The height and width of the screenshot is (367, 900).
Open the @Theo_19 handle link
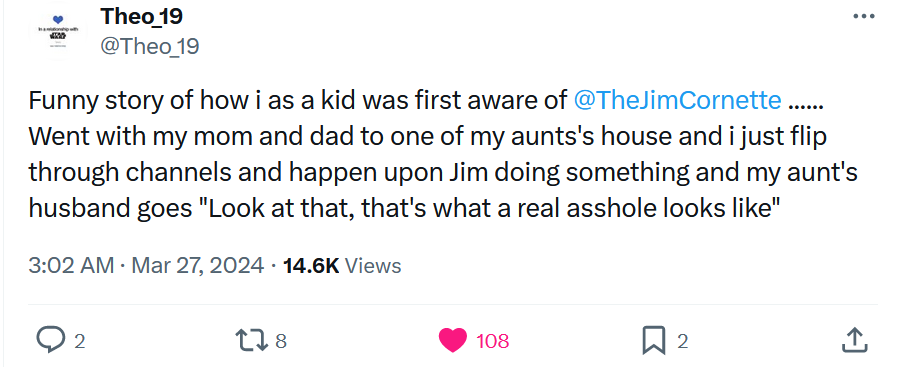[150, 46]
